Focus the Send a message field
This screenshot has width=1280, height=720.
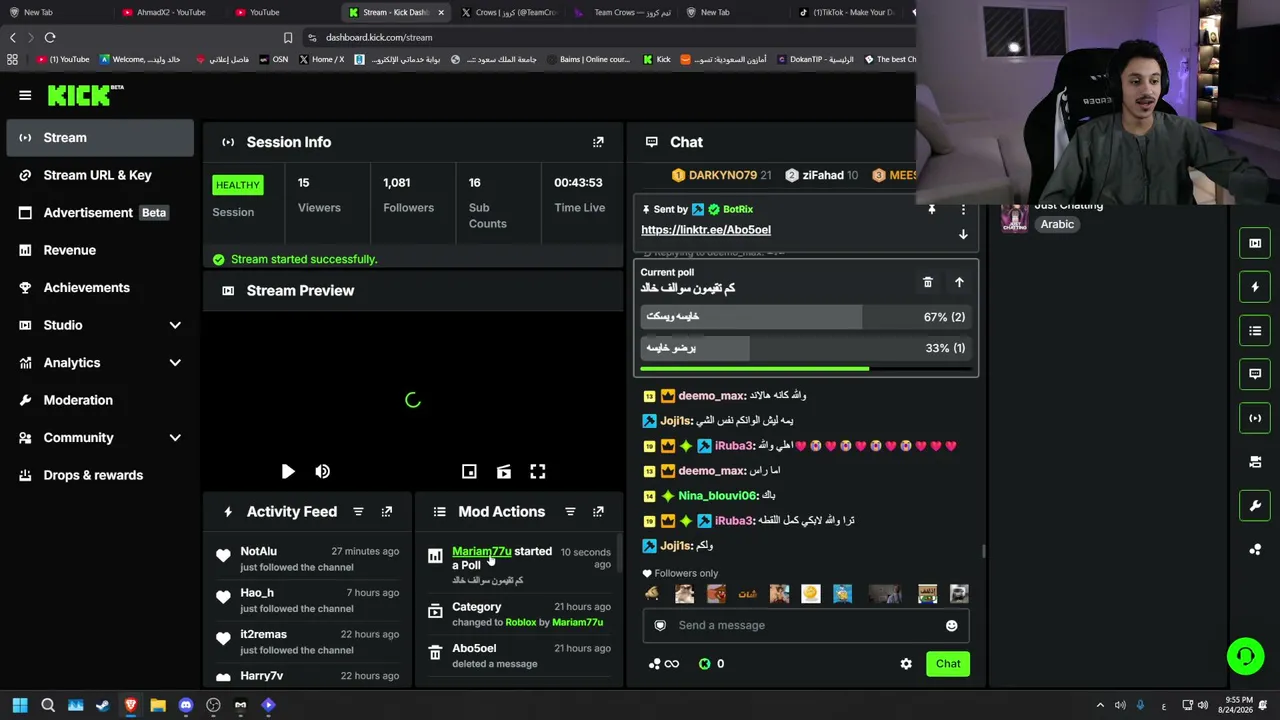[806, 625]
